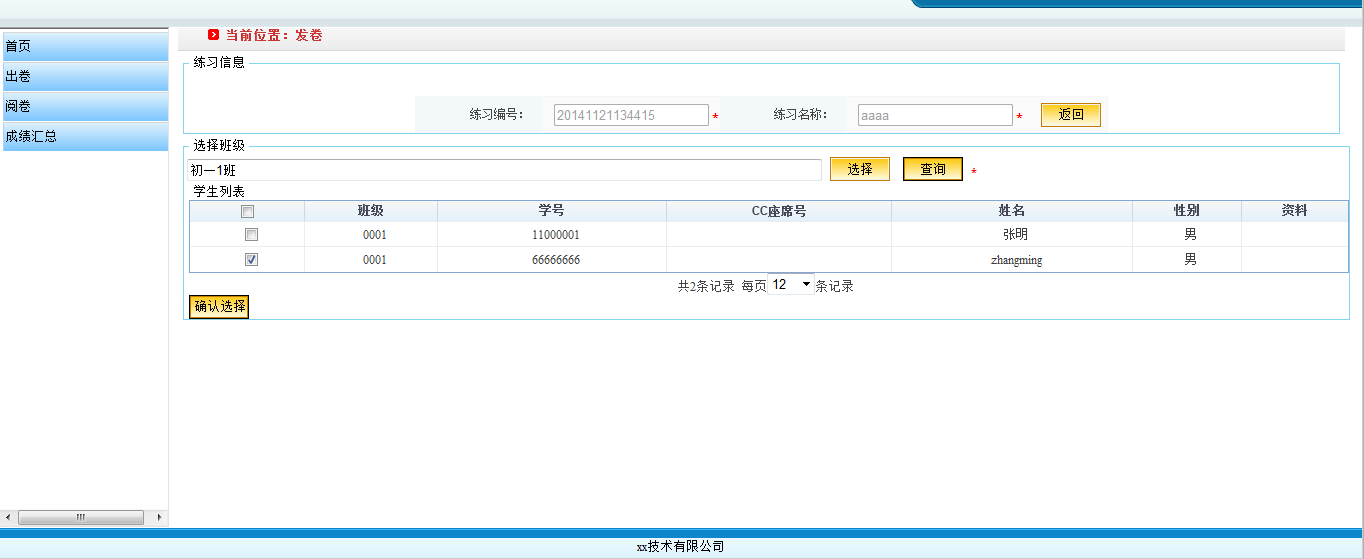
Task: Click the 资料 column header
Action: click(x=1295, y=211)
